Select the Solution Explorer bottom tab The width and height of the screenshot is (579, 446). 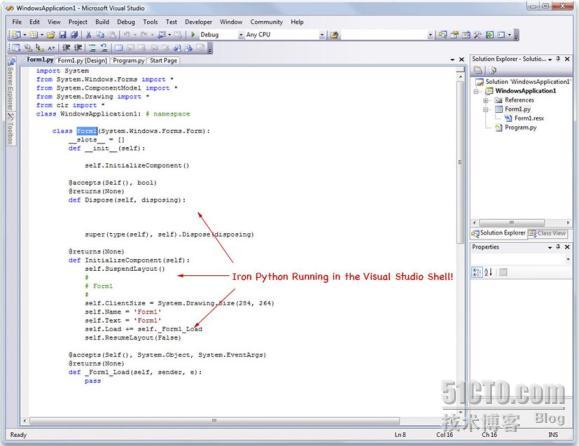[499, 233]
